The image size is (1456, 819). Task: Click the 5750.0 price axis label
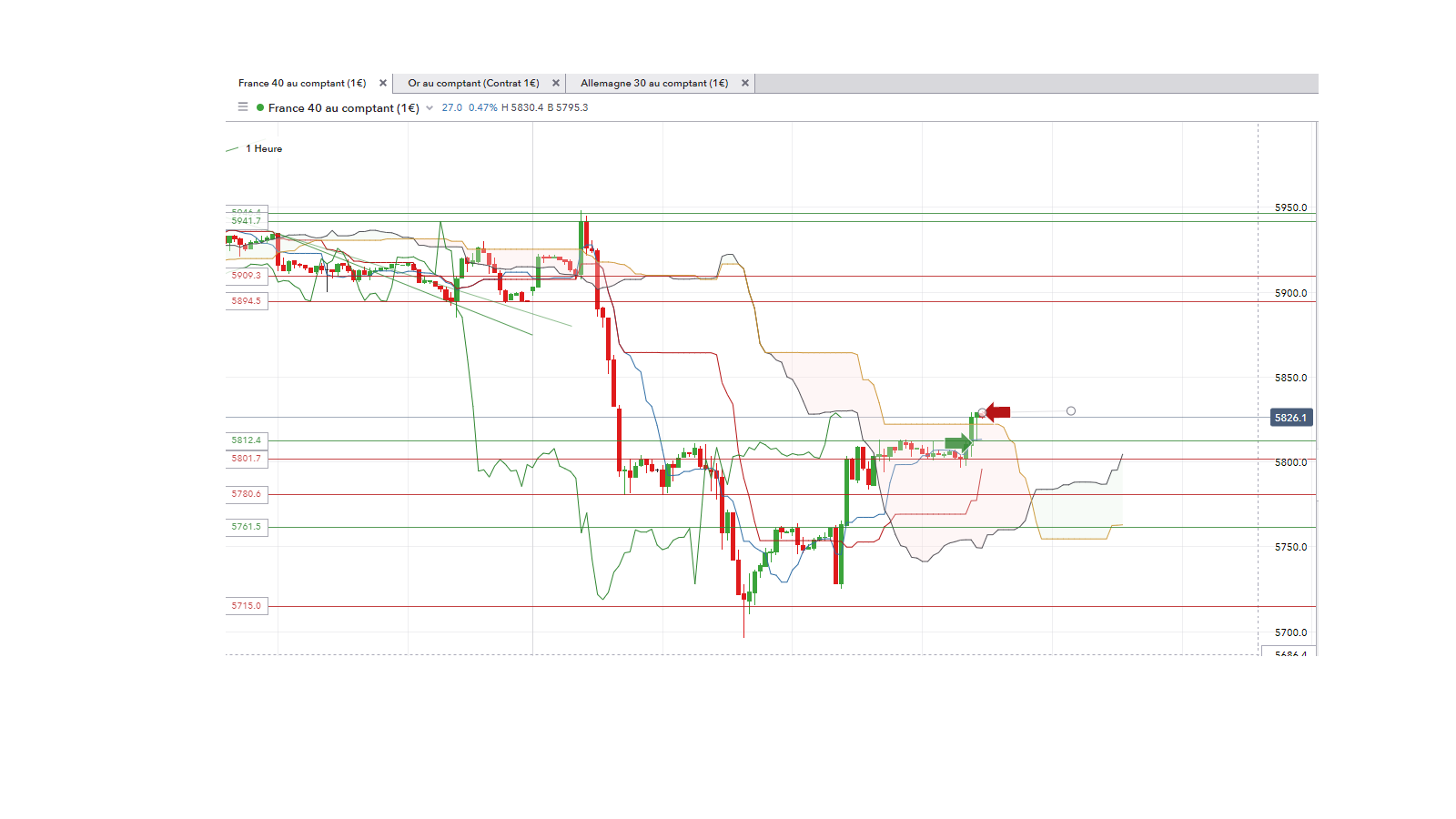coord(1290,547)
